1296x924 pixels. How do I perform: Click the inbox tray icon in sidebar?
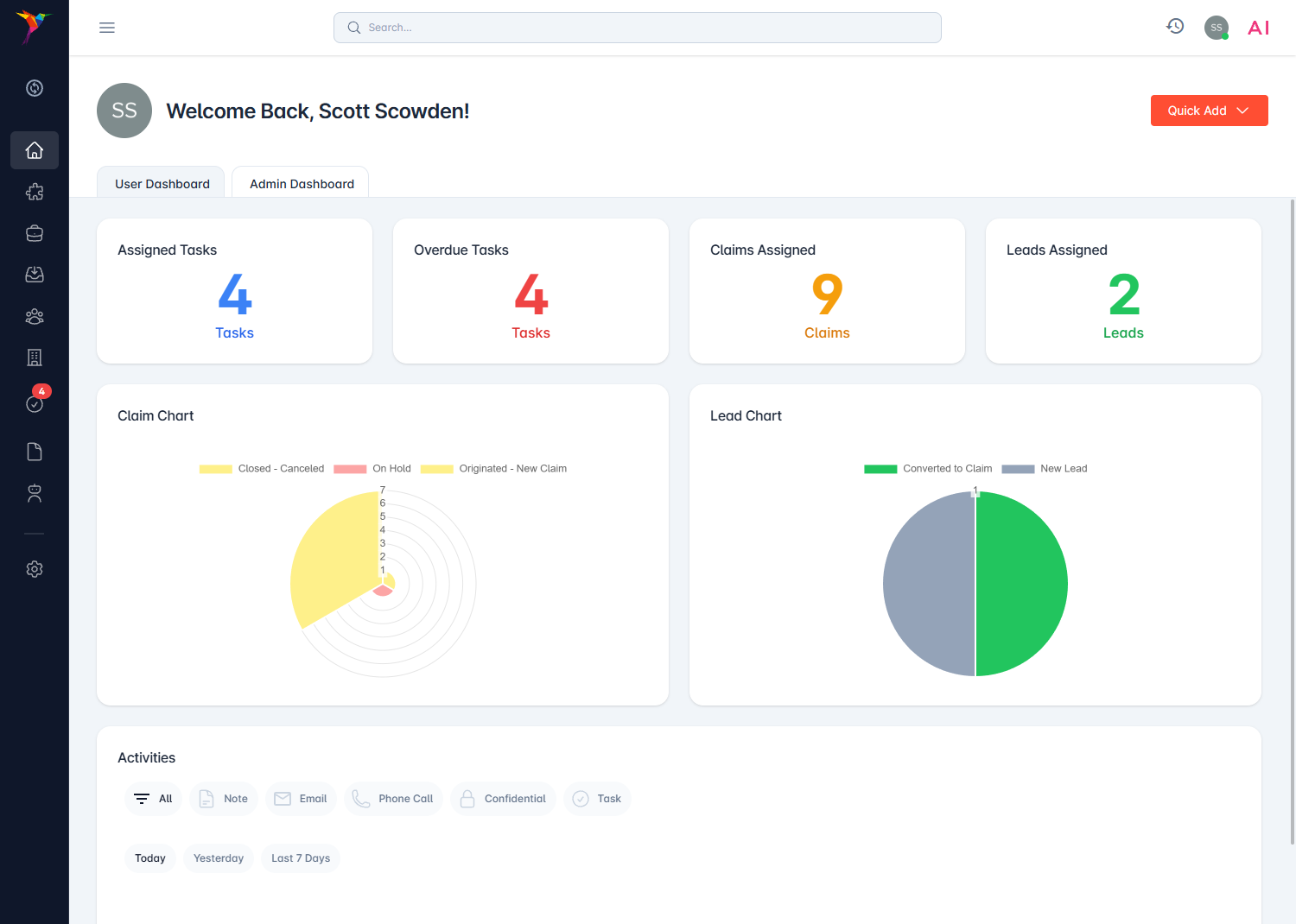point(35,274)
